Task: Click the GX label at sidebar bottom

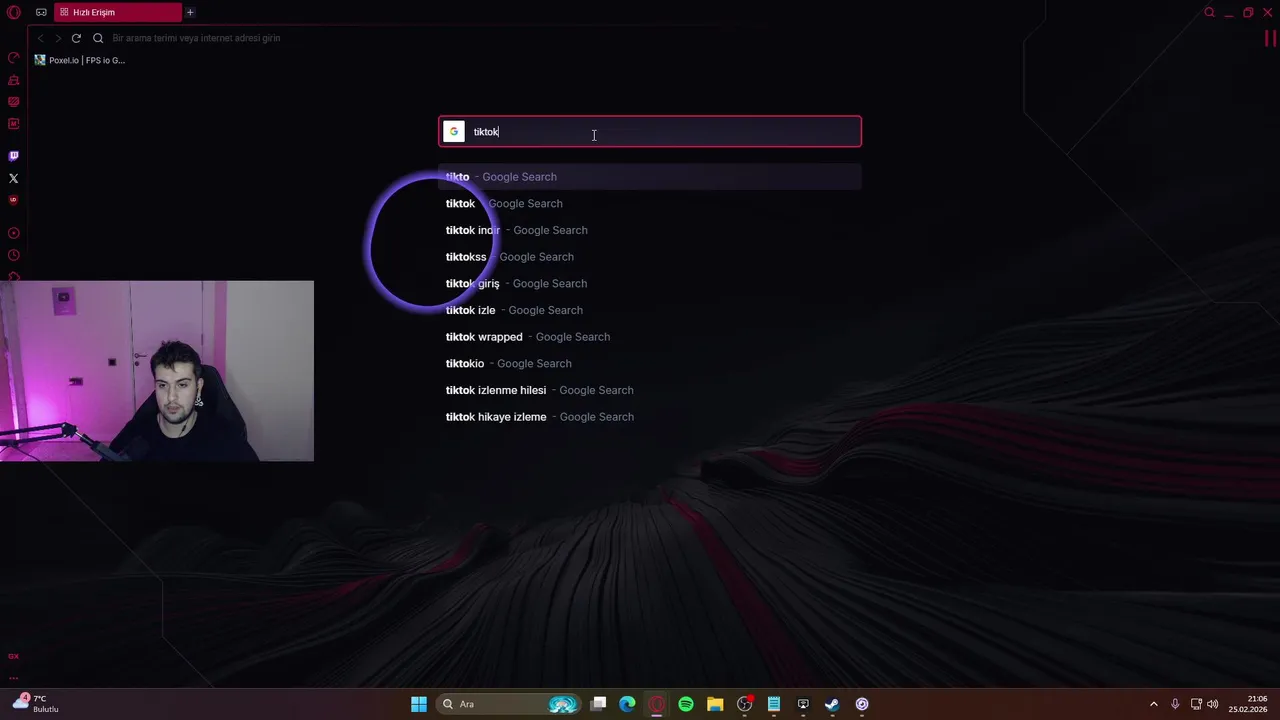Action: [x=13, y=656]
